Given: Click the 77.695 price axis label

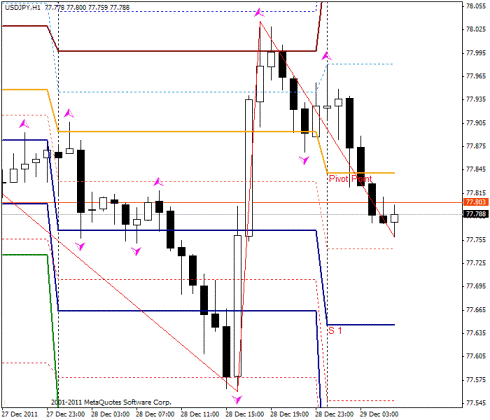Looking at the screenshot, I should coord(476,286).
